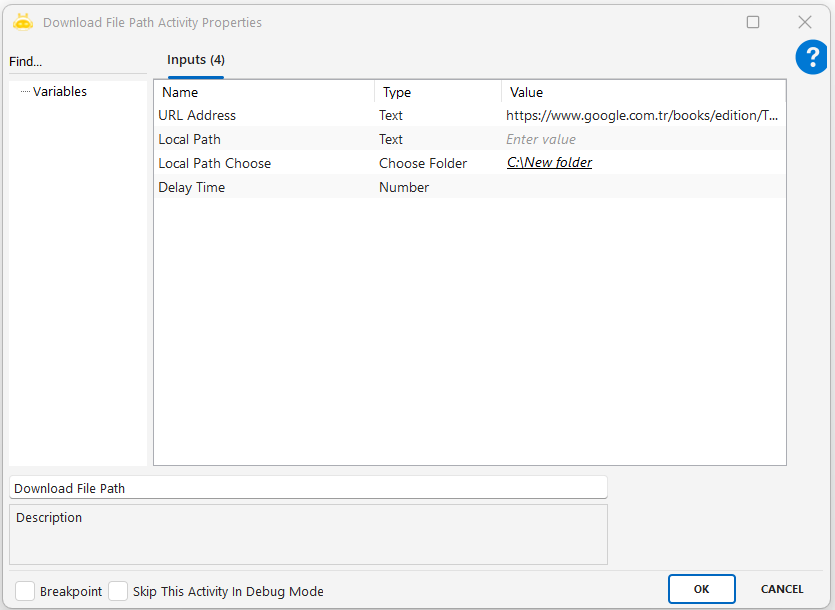Switch to the Inputs (4) tab

[195, 60]
